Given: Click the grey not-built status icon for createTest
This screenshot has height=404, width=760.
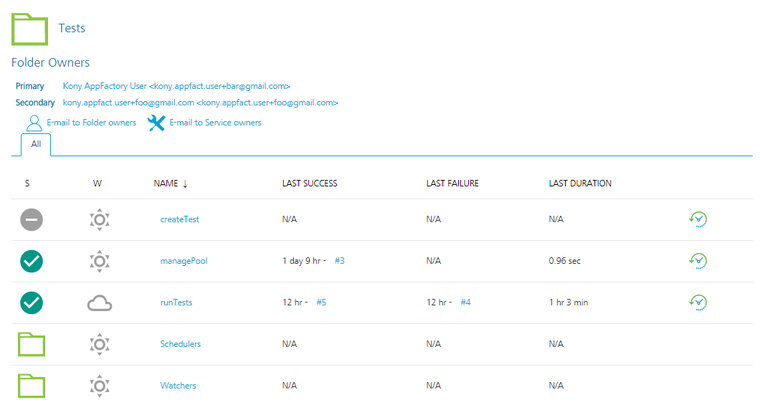Looking at the screenshot, I should (x=32, y=220).
